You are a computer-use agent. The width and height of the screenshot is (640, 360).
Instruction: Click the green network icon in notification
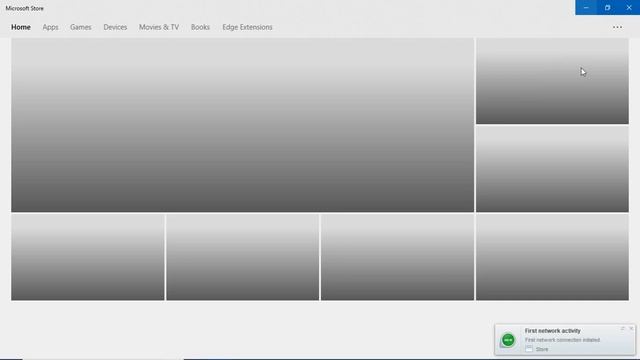[x=508, y=340]
